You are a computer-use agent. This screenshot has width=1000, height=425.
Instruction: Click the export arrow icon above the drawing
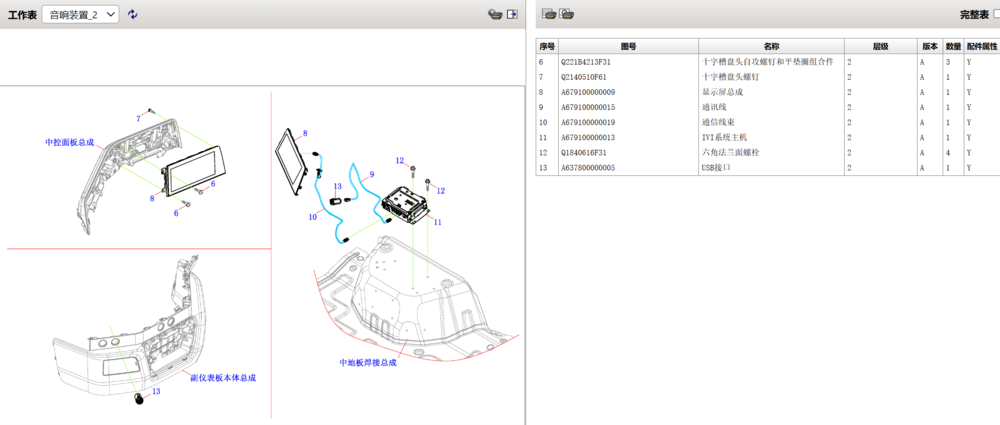(x=511, y=14)
